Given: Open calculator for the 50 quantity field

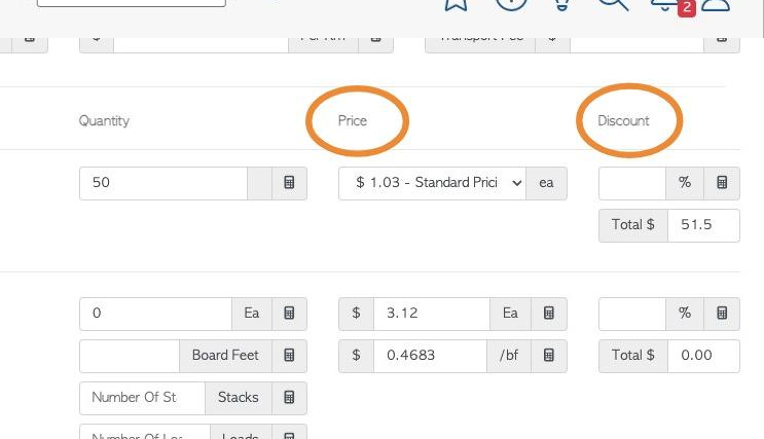Looking at the screenshot, I should point(289,183).
